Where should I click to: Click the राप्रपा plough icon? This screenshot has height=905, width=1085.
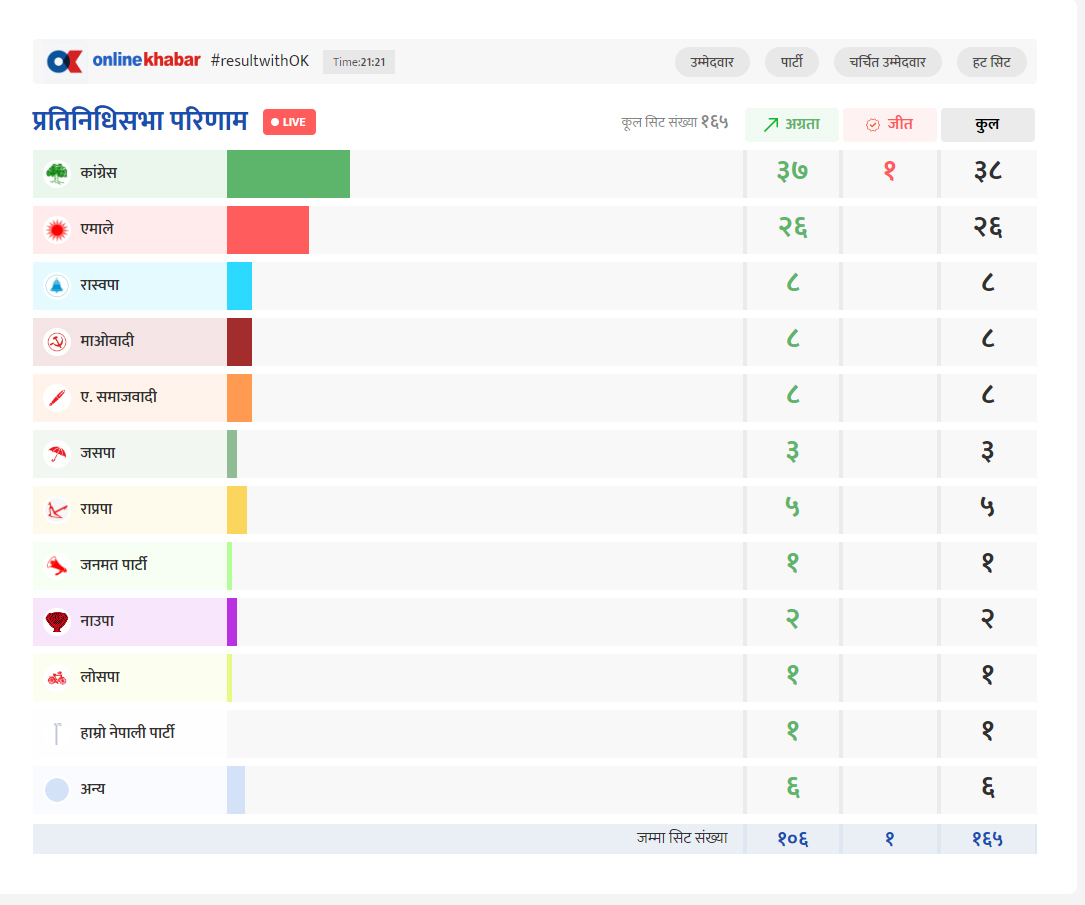click(x=57, y=509)
